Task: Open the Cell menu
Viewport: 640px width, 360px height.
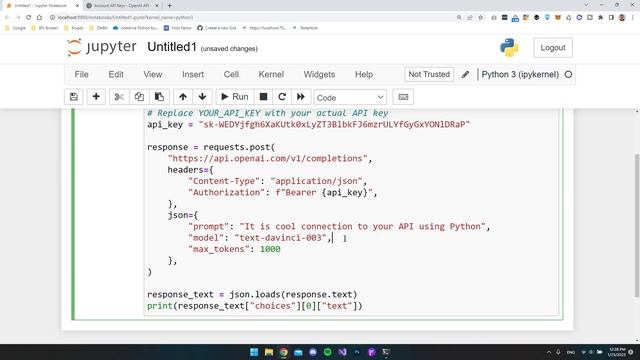Action: click(x=231, y=74)
